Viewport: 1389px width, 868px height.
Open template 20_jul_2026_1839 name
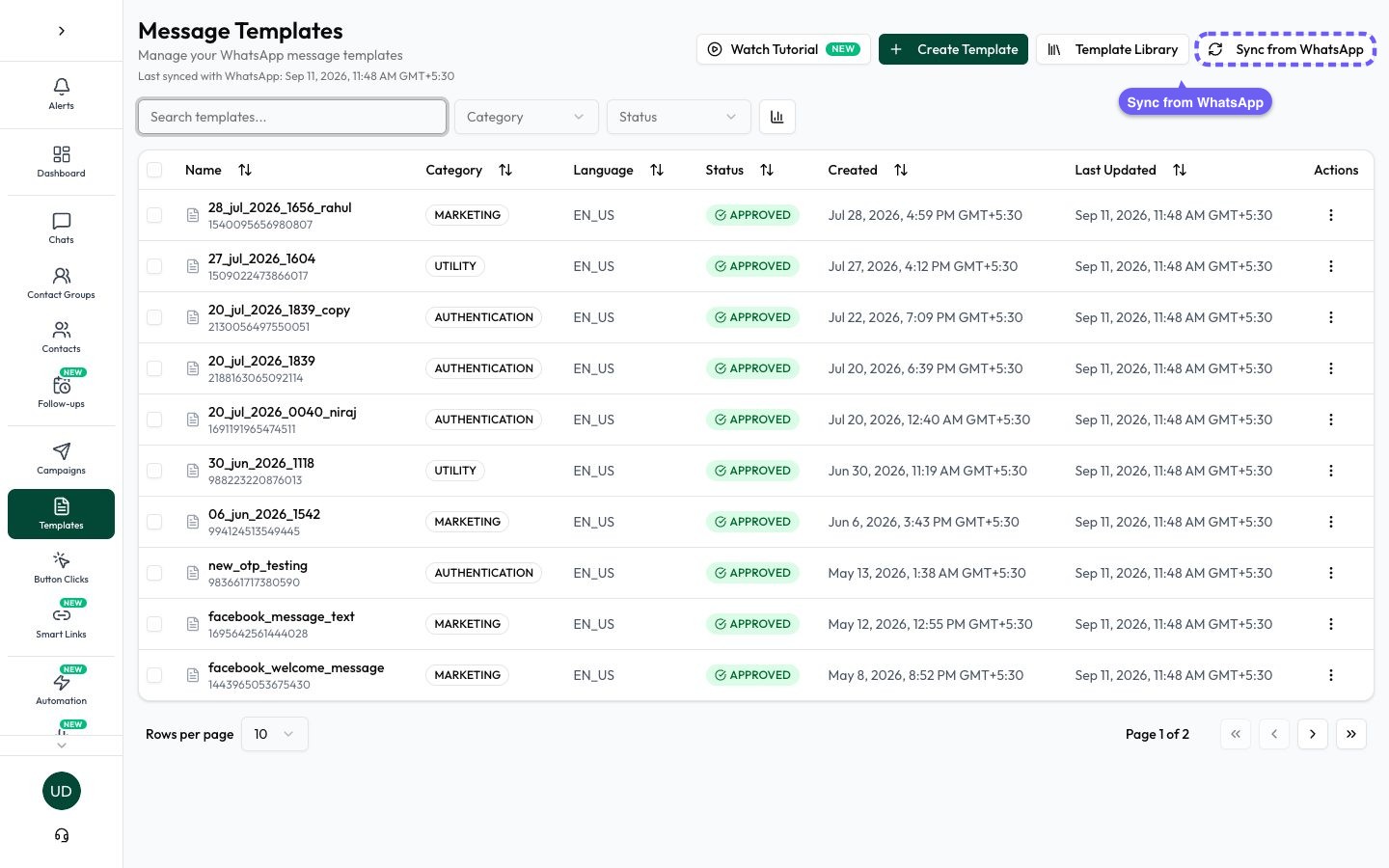click(x=261, y=361)
